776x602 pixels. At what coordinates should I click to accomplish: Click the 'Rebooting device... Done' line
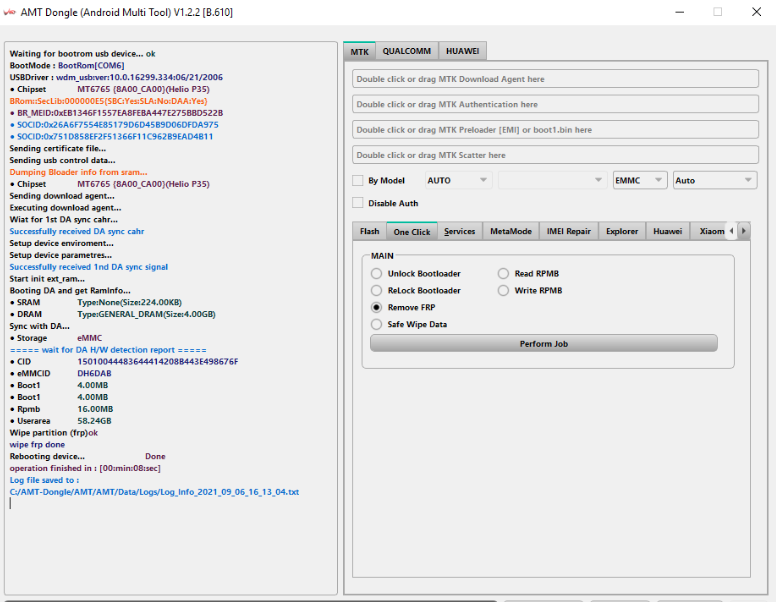click(x=88, y=456)
